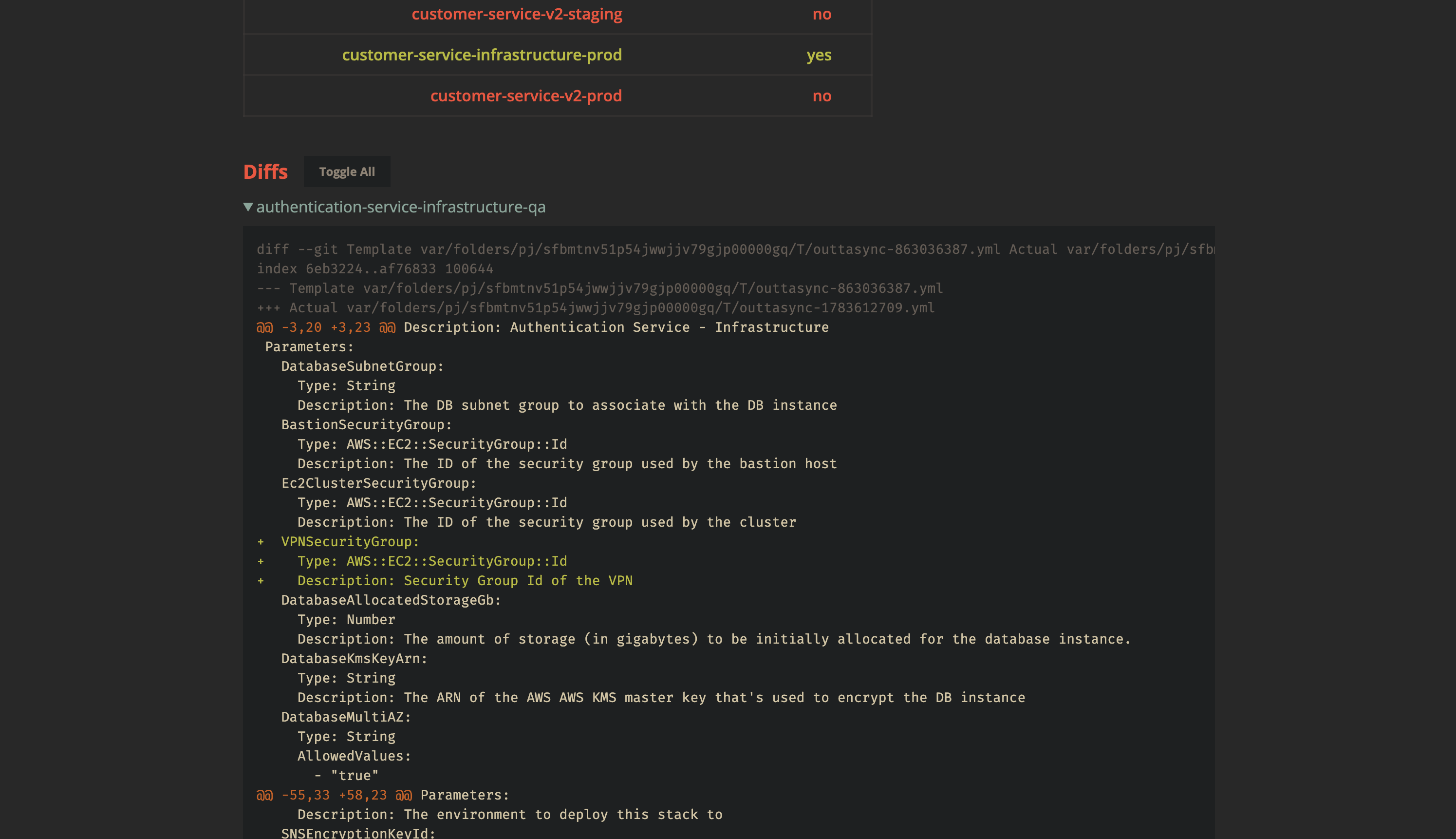Select the customer-service-infrastructure-prod stack name
Screen dimensions: 1456x839
(x=482, y=55)
